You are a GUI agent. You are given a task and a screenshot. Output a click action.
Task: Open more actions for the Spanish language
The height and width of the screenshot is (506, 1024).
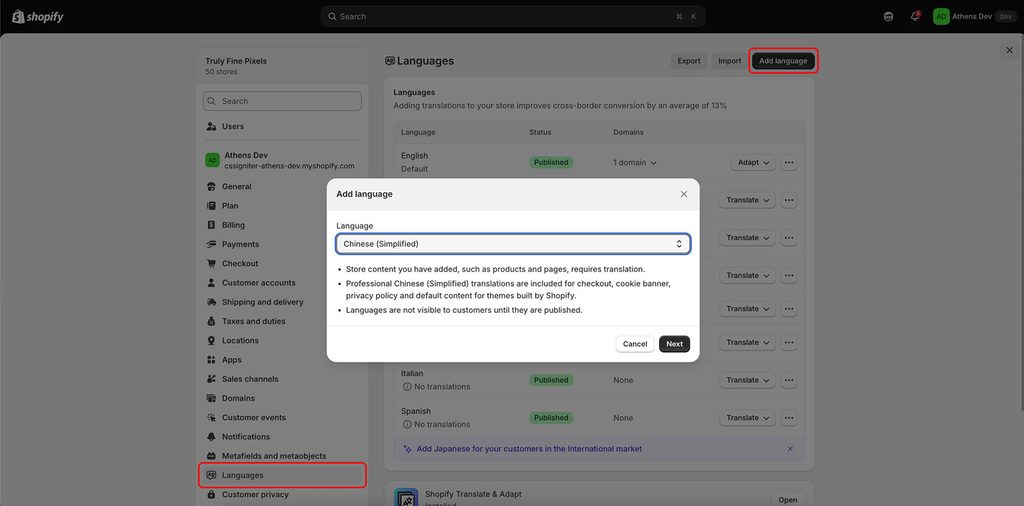click(789, 418)
